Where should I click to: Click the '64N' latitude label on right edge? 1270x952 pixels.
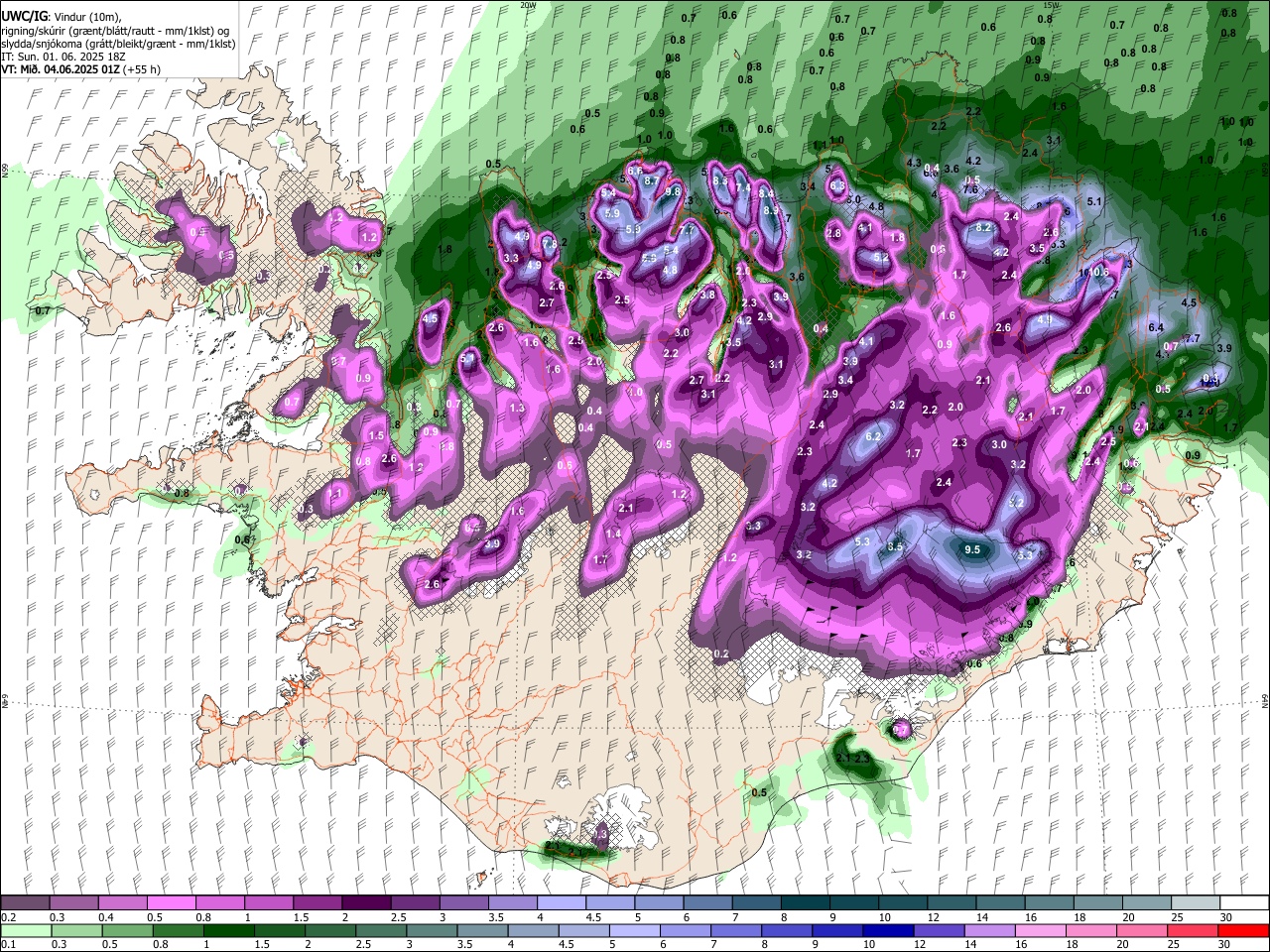click(1265, 700)
